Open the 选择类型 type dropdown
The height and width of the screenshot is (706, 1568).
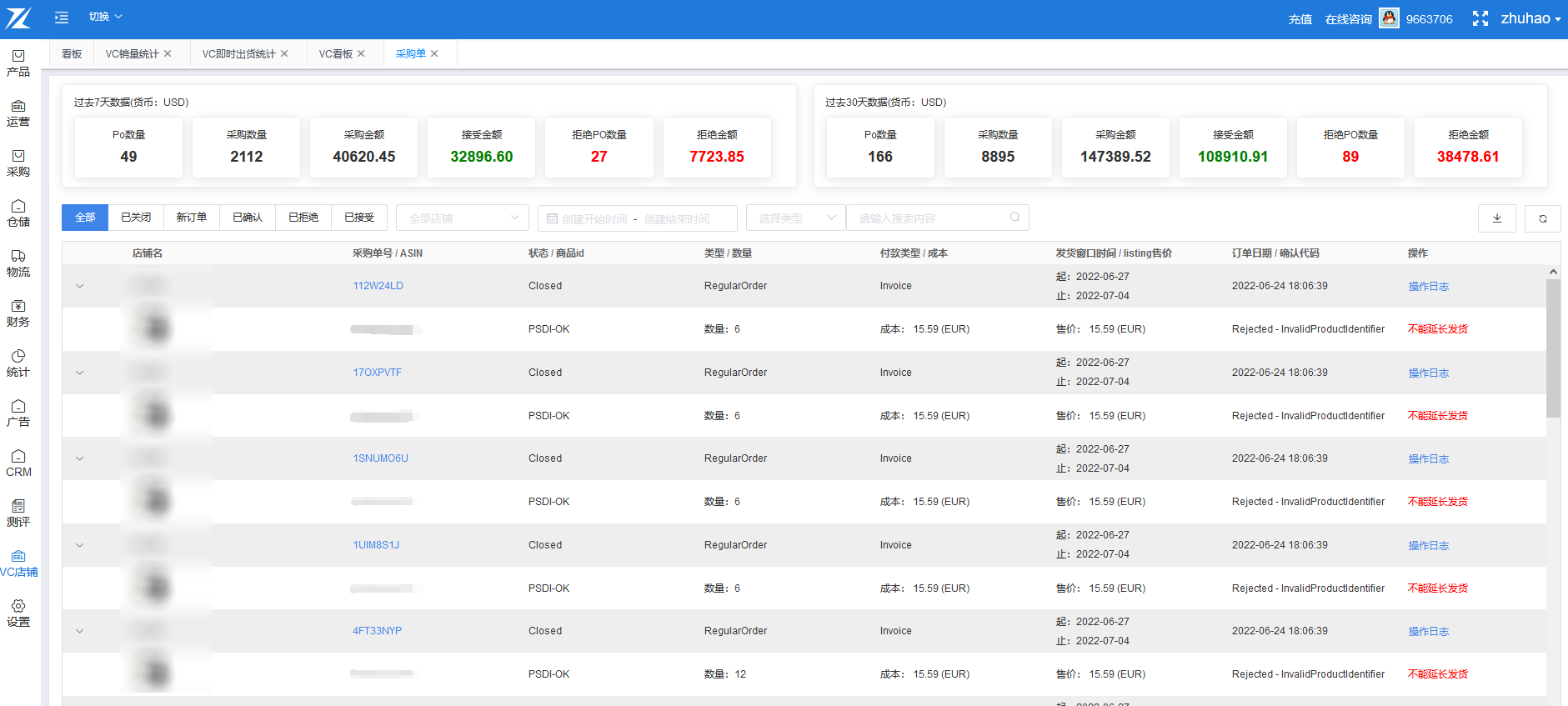click(795, 218)
